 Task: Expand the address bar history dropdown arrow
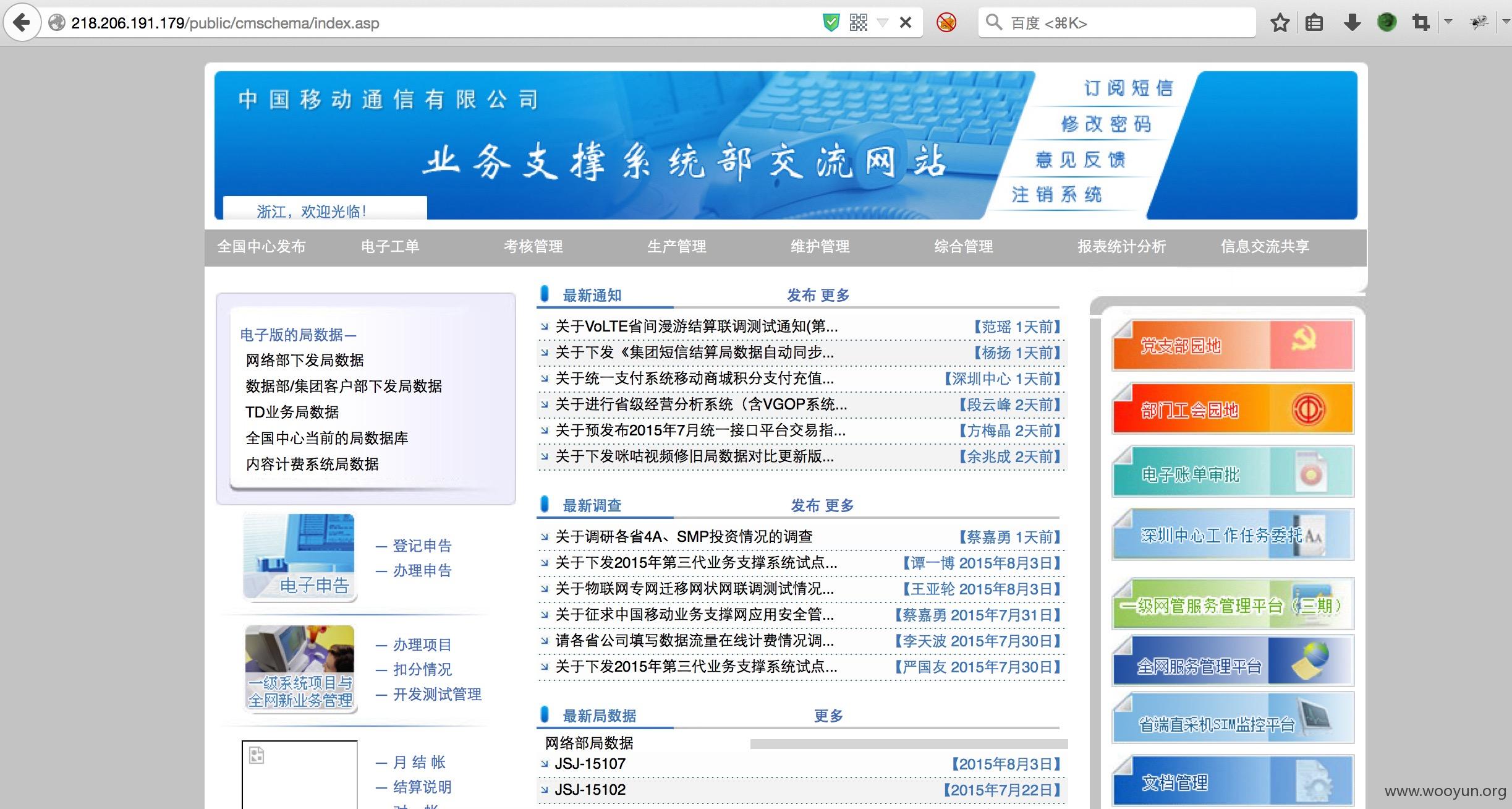tap(883, 24)
